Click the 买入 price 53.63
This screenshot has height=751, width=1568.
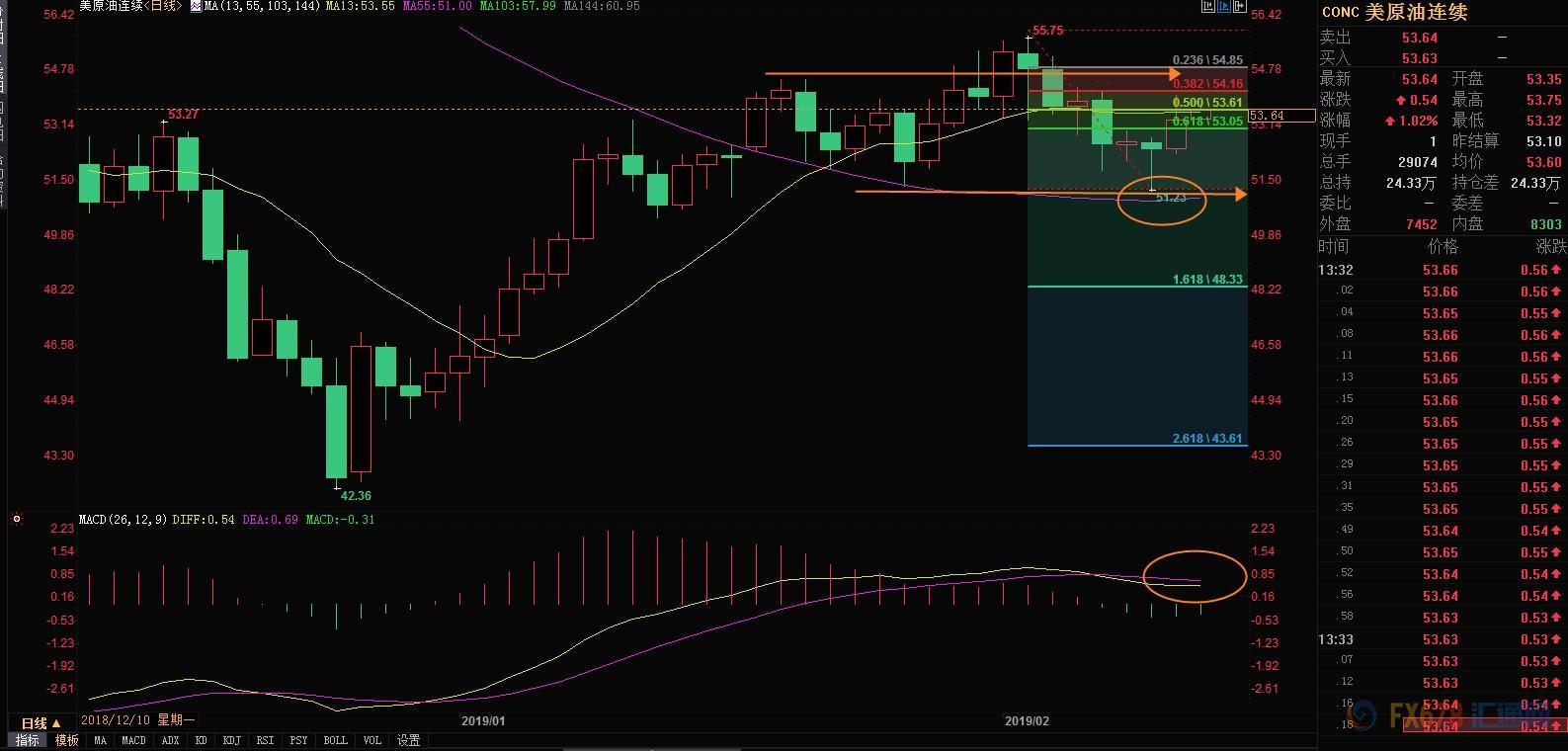1420,58
